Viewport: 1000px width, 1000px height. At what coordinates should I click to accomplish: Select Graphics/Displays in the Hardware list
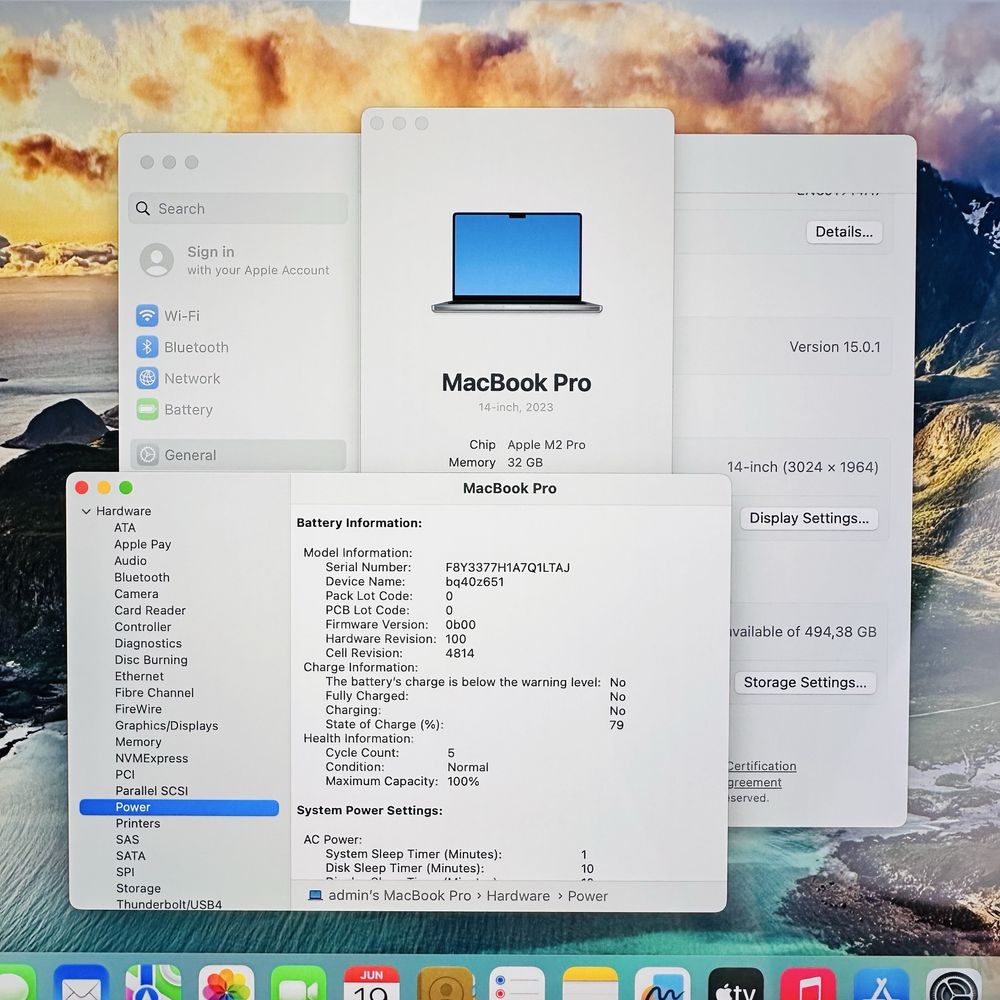(x=166, y=726)
